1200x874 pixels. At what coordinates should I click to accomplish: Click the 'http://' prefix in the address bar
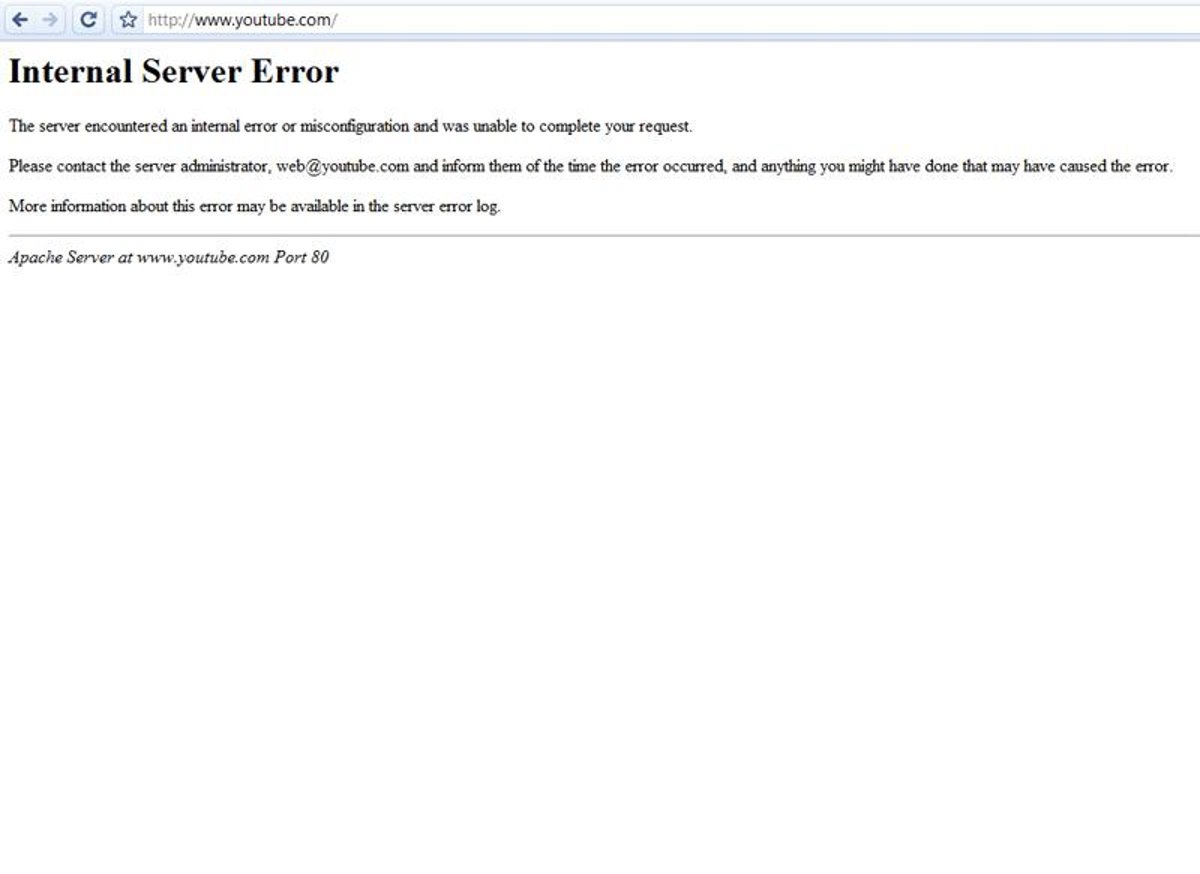click(170, 19)
